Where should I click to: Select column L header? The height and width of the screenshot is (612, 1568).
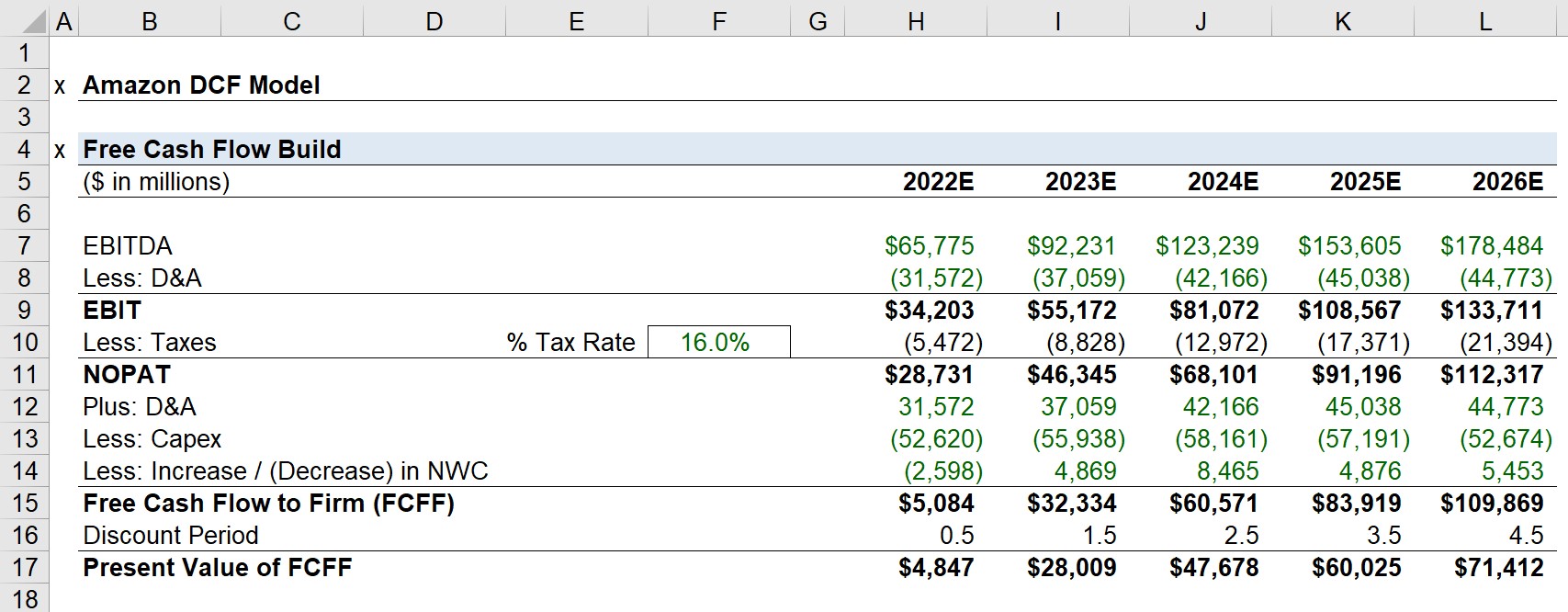[x=1484, y=21]
